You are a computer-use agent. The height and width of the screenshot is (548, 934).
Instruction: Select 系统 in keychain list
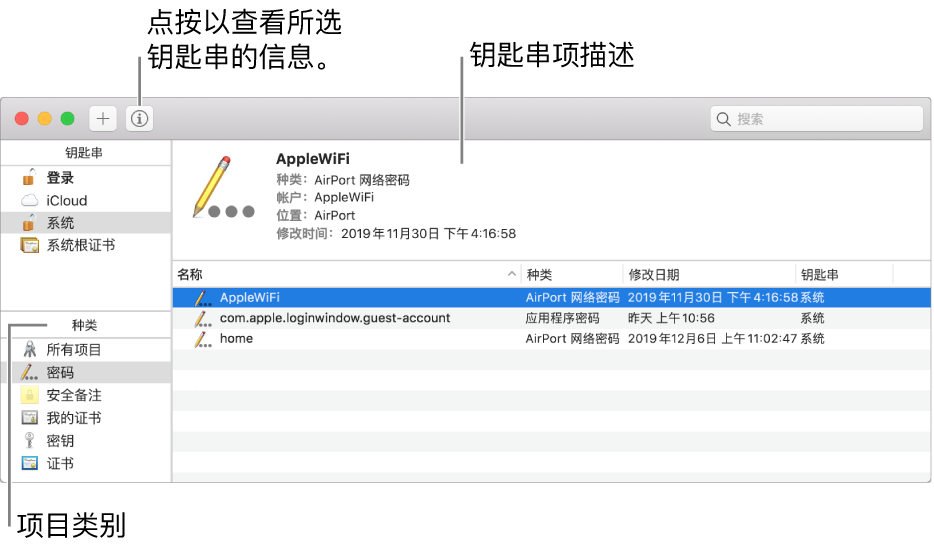click(x=61, y=223)
